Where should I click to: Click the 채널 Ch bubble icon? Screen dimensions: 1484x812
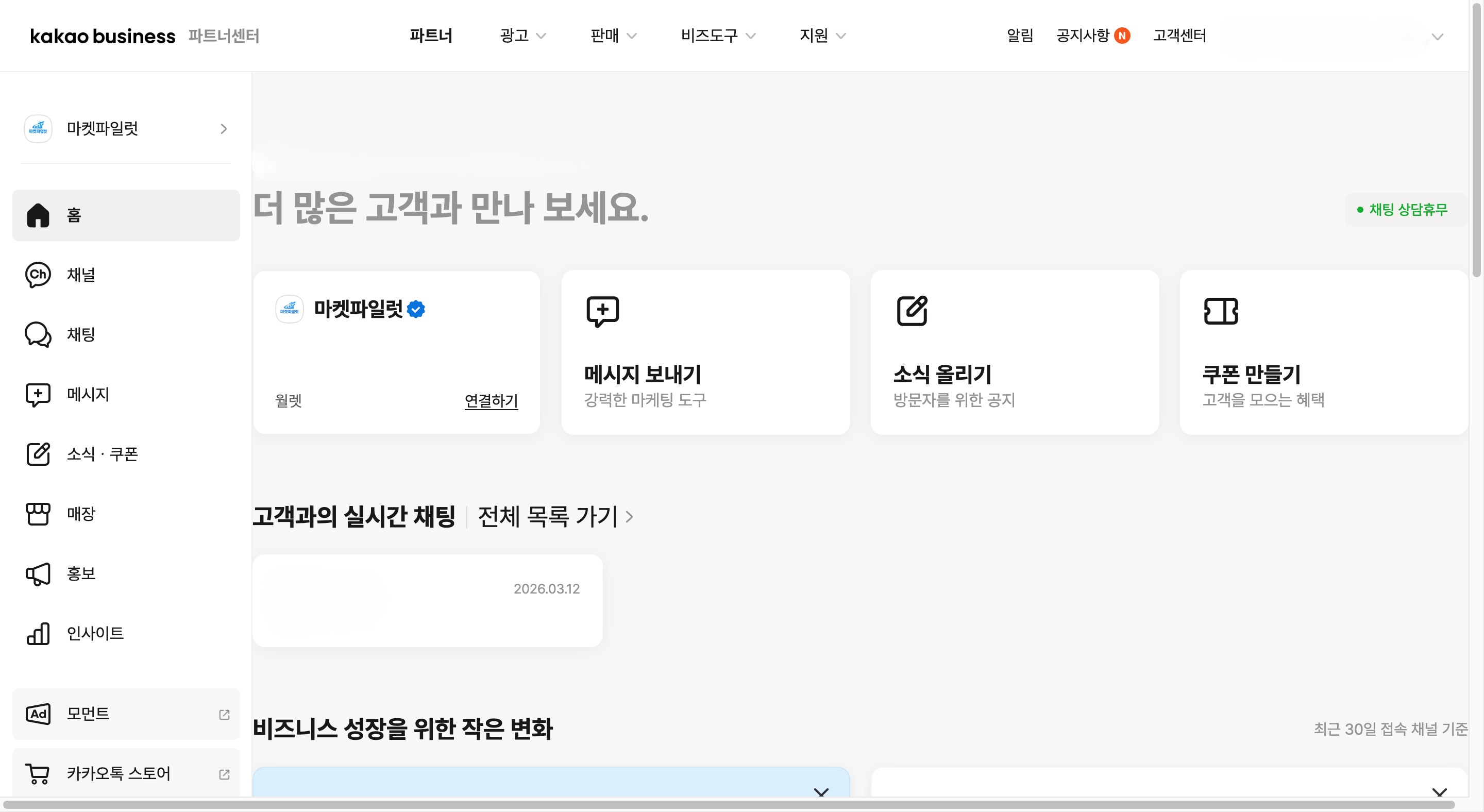(x=38, y=275)
